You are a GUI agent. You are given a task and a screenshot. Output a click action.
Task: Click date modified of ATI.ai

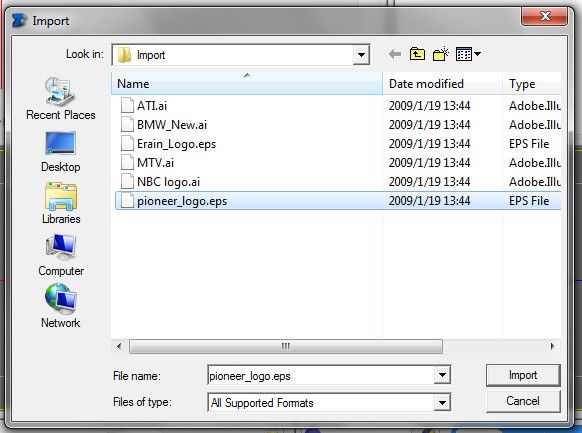(429, 106)
